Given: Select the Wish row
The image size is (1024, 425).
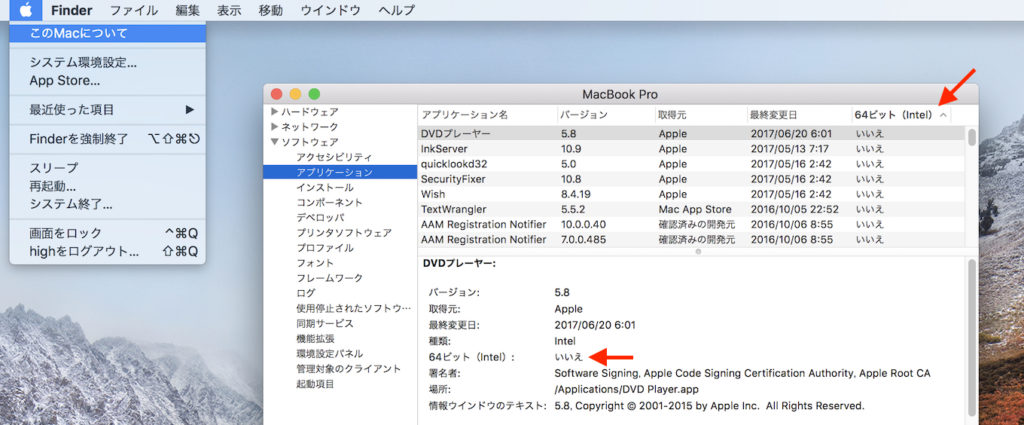Looking at the screenshot, I should [x=691, y=194].
